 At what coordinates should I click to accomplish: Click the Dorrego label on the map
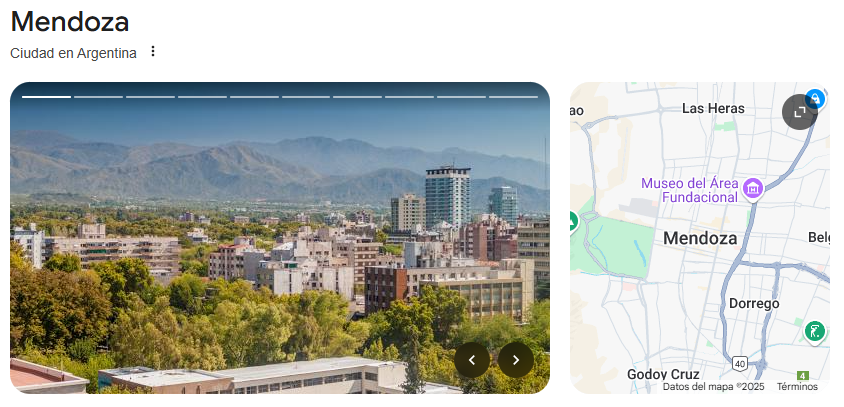(754, 304)
